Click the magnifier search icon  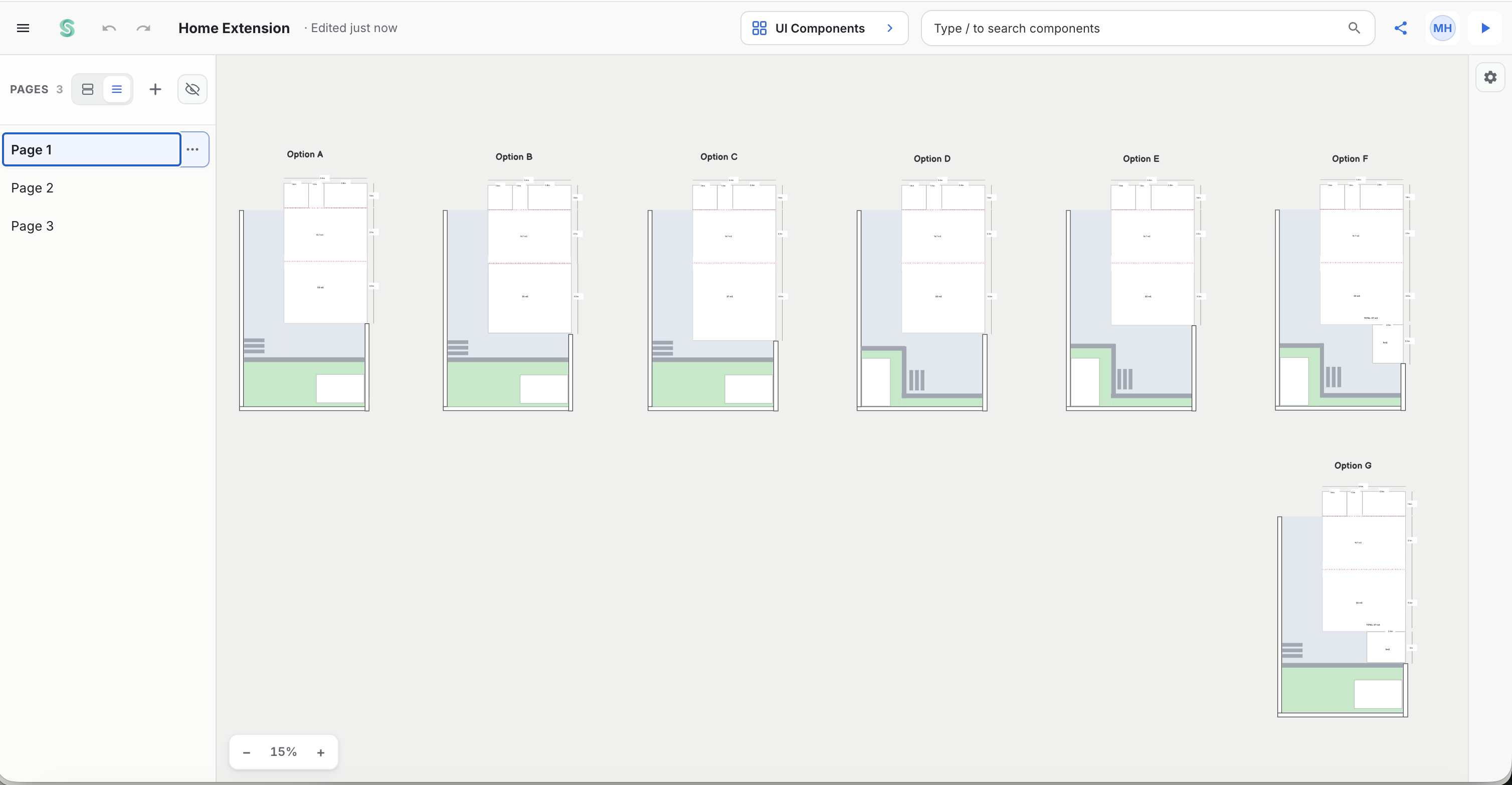coord(1354,28)
